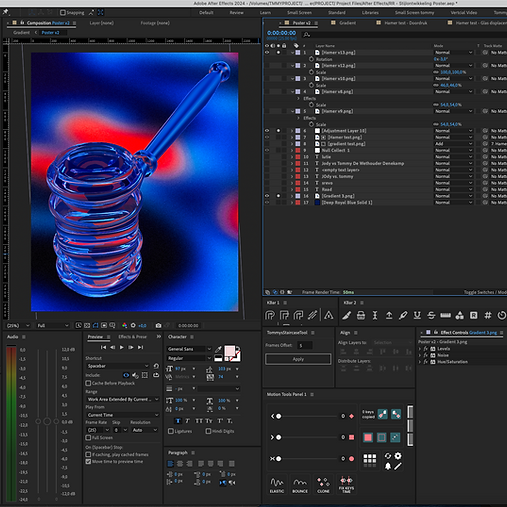The image size is (507, 507).
Task: Click the timeline current timecode 0:00:00:00
Action: coord(281,33)
